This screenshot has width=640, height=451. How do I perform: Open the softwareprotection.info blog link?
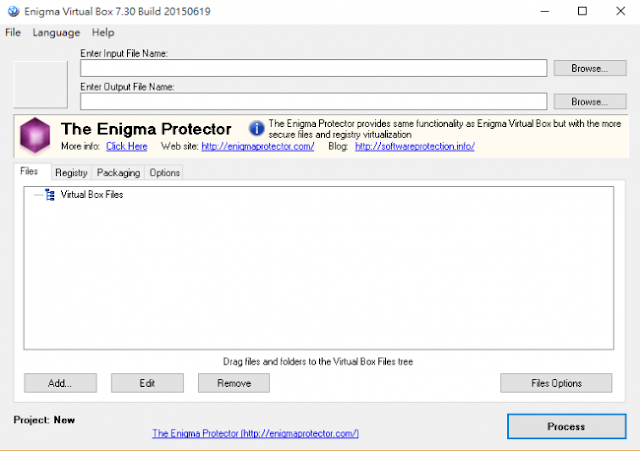[x=415, y=146]
